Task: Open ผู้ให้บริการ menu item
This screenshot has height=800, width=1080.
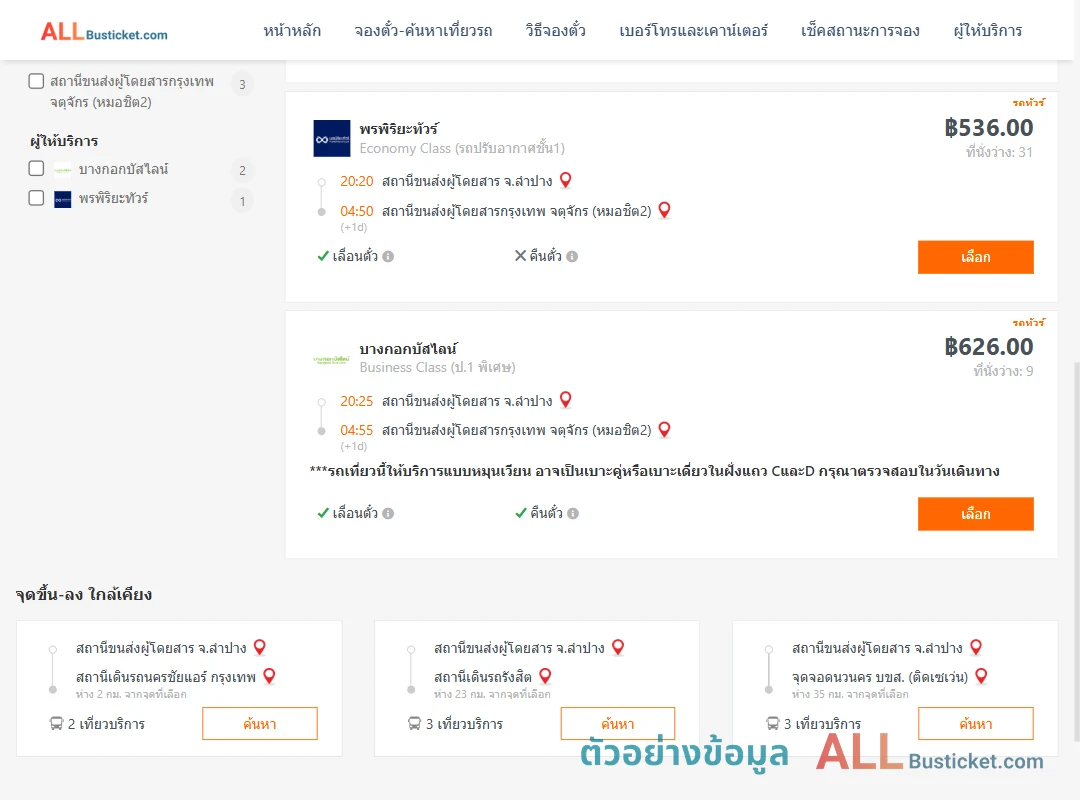Action: coord(987,30)
